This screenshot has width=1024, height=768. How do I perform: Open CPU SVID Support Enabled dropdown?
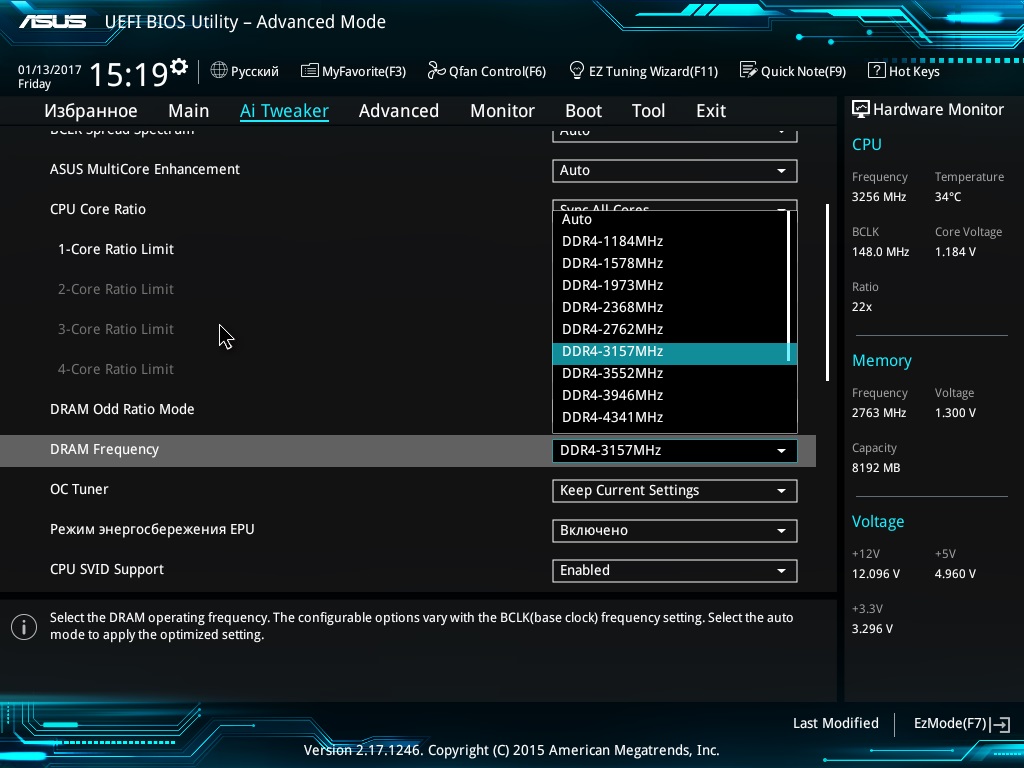pyautogui.click(x=675, y=570)
